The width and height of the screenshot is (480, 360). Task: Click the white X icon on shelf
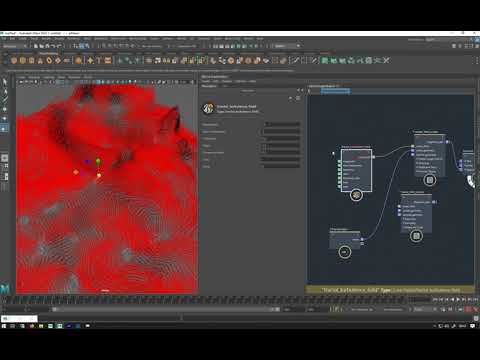tap(386, 60)
